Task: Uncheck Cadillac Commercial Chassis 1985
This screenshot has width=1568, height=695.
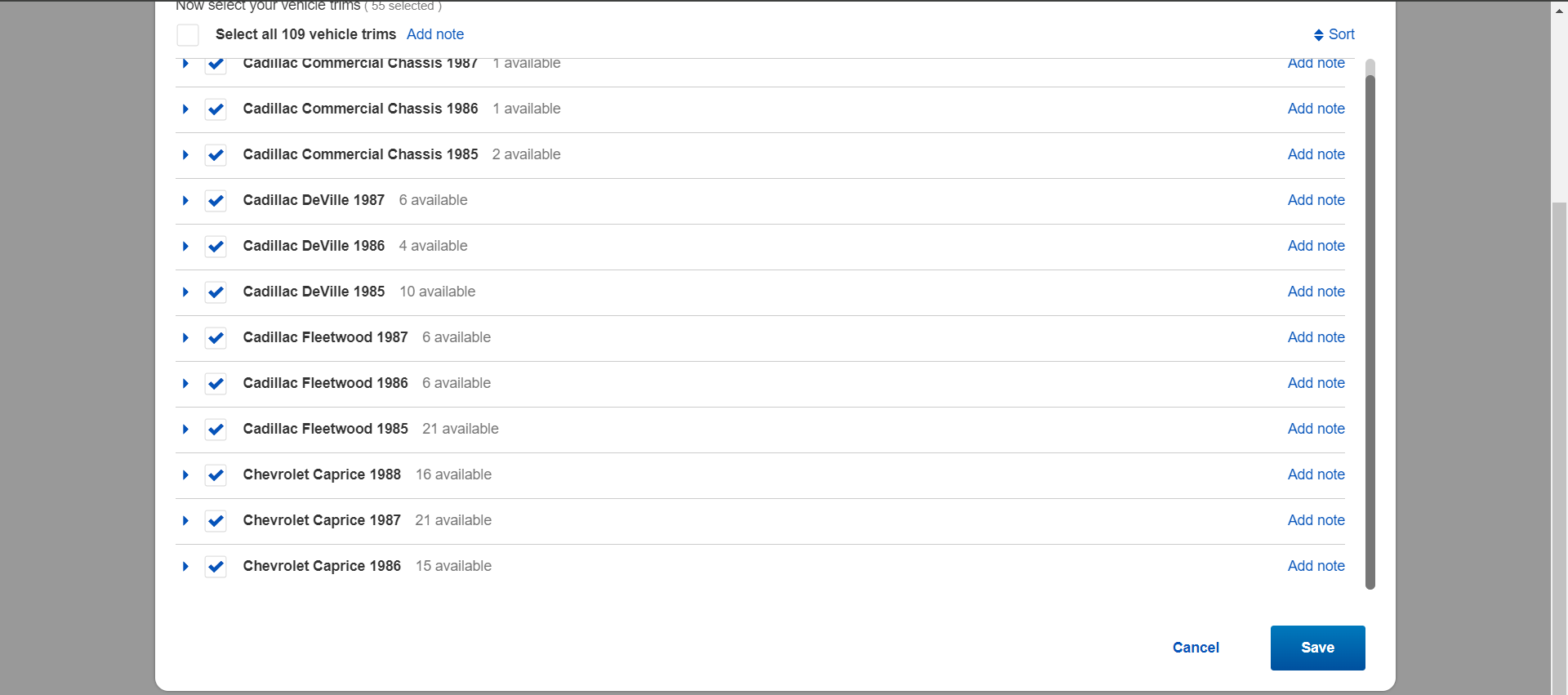Action: [216, 154]
